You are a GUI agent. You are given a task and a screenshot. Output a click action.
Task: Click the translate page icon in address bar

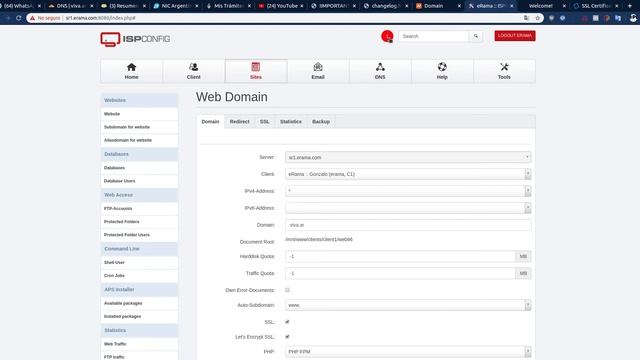click(527, 18)
